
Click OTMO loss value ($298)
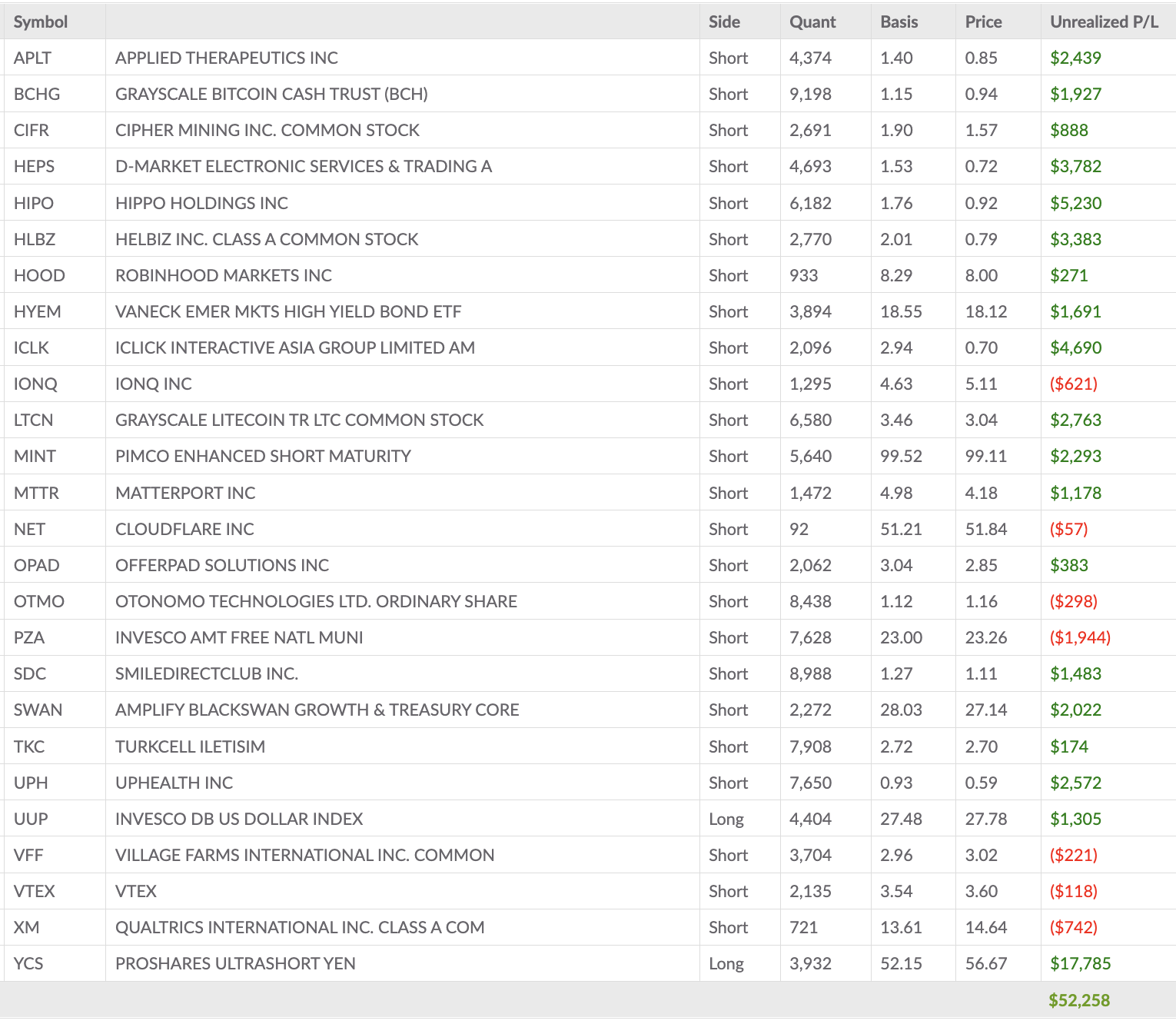[1074, 601]
